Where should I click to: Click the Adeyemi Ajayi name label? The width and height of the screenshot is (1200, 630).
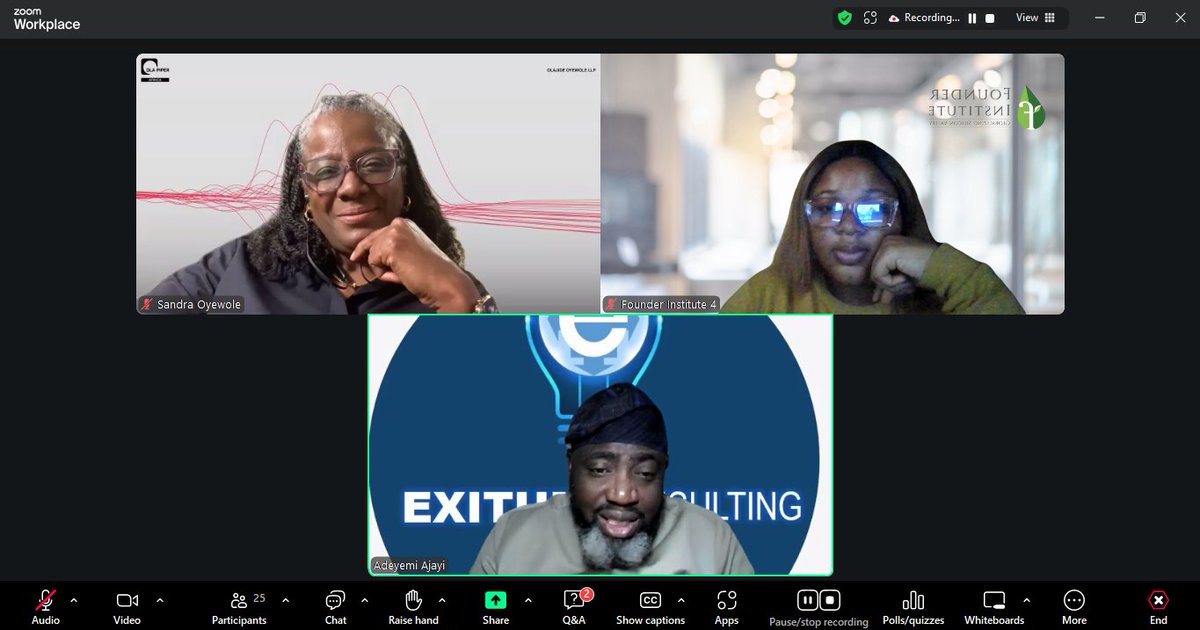coord(409,565)
